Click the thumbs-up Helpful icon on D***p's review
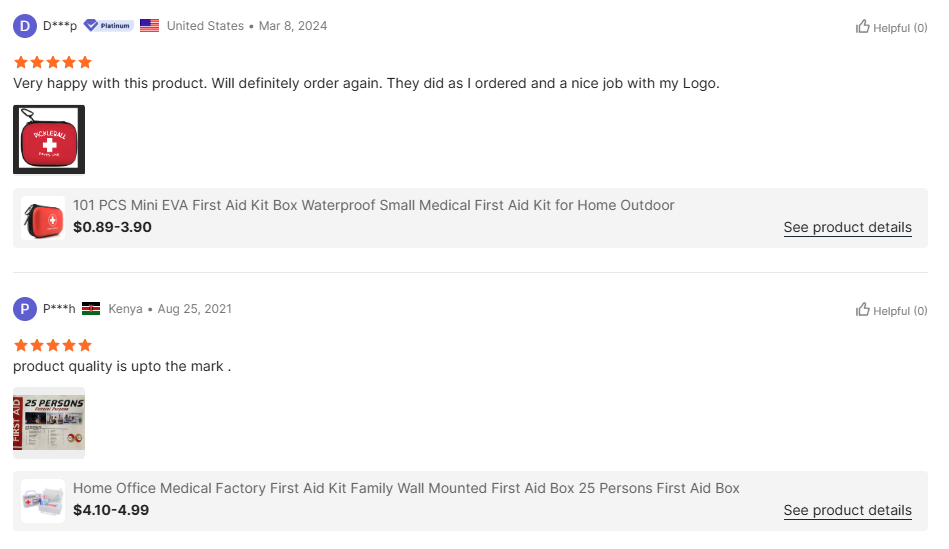 (x=863, y=27)
